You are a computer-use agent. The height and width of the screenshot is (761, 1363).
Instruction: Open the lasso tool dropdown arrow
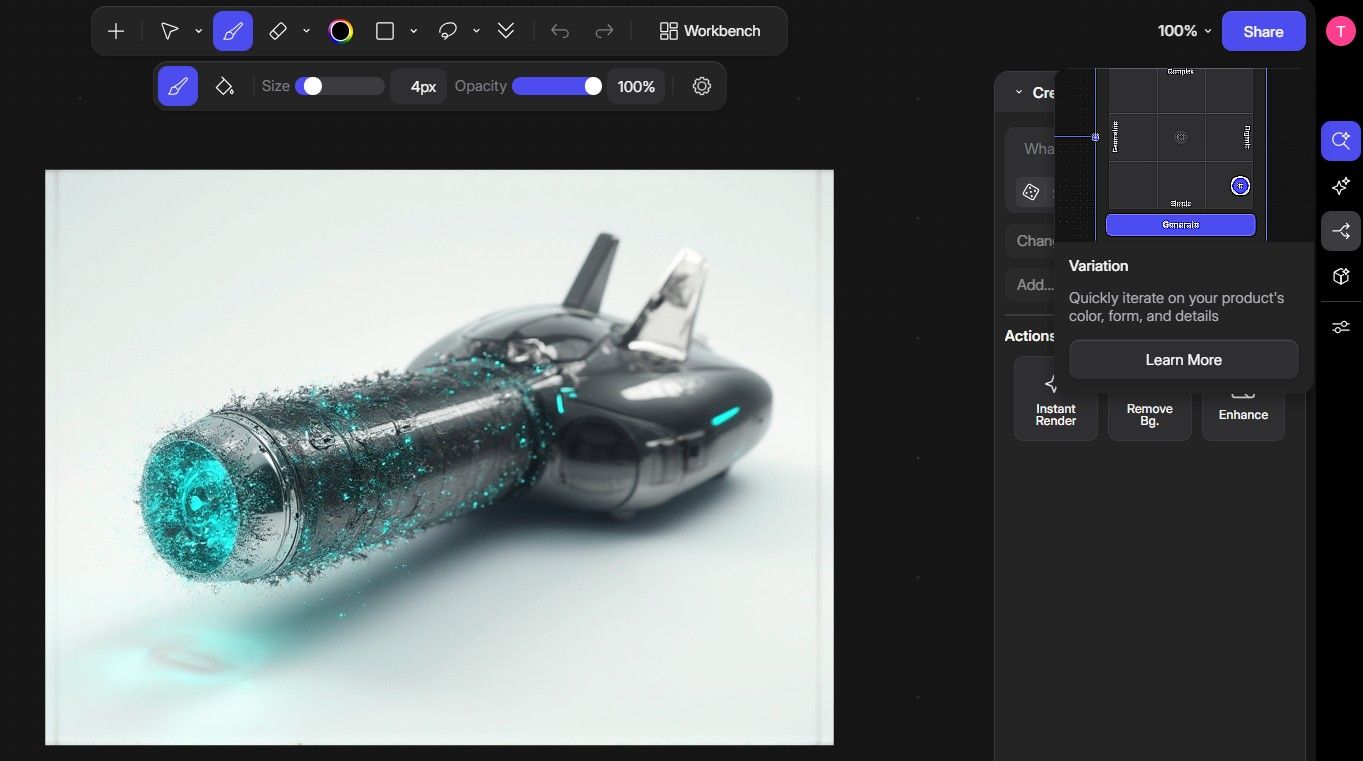(x=476, y=31)
